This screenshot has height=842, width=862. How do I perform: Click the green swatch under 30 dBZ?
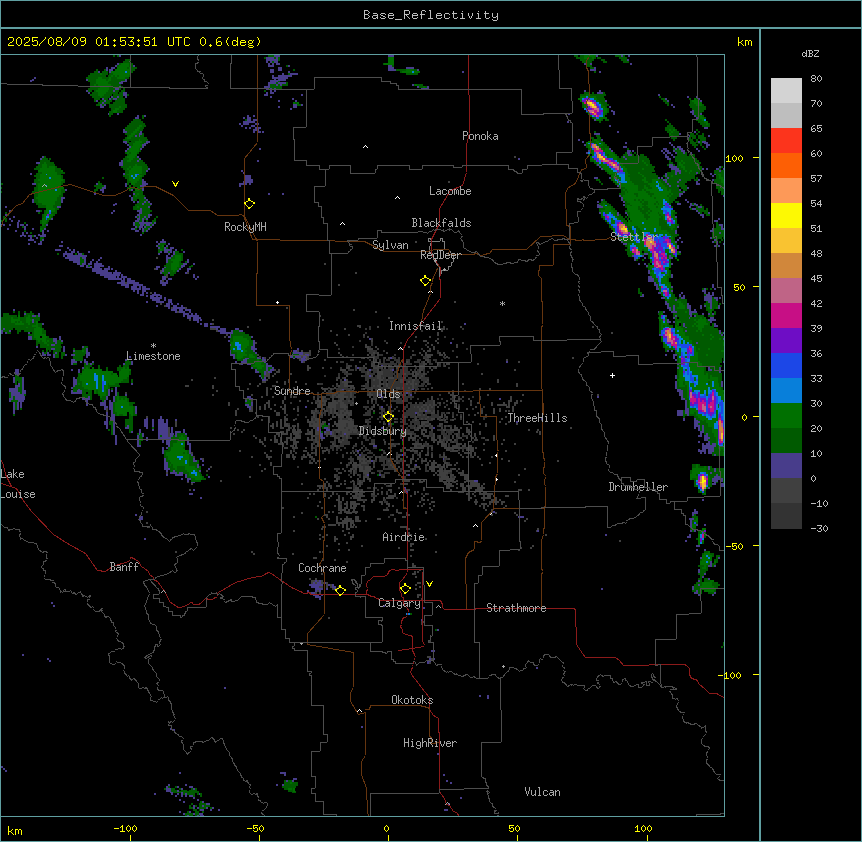coord(786,416)
